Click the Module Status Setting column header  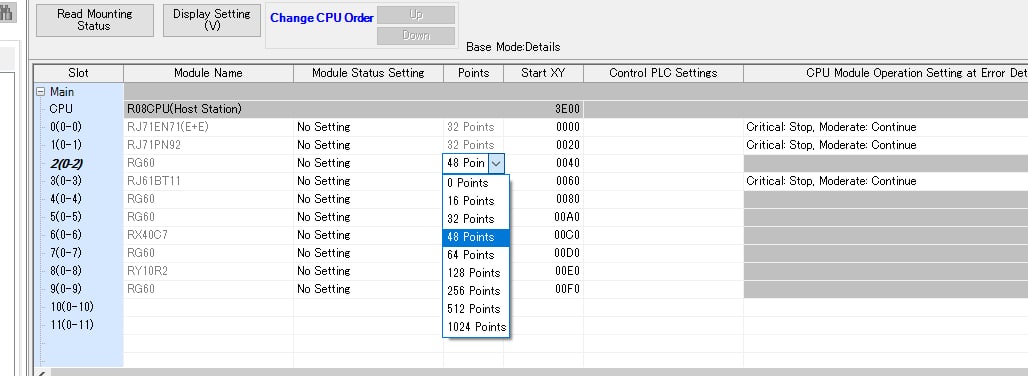point(368,73)
